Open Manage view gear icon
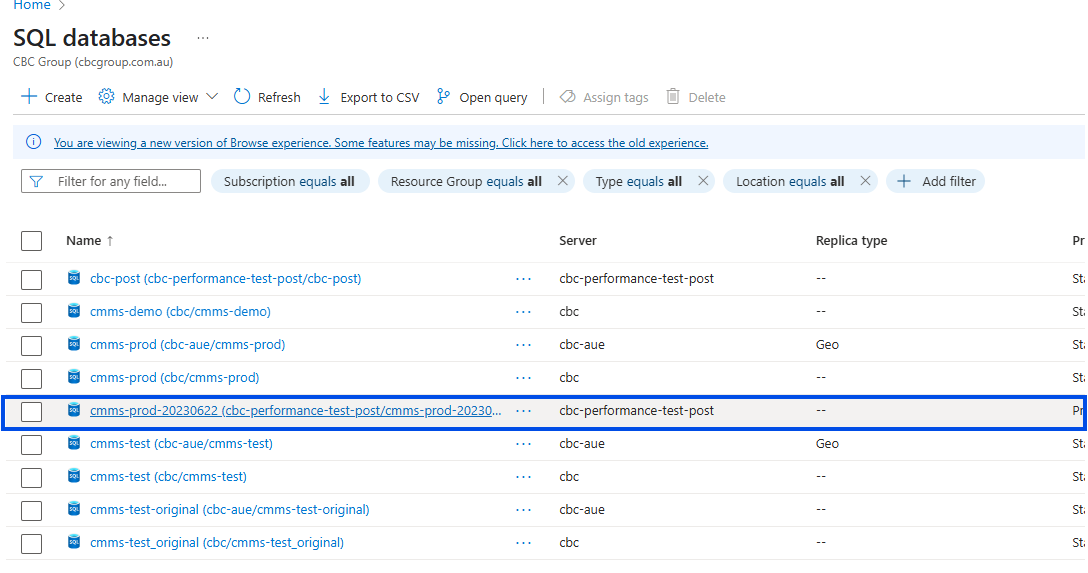This screenshot has width=1088, height=573. 107,97
